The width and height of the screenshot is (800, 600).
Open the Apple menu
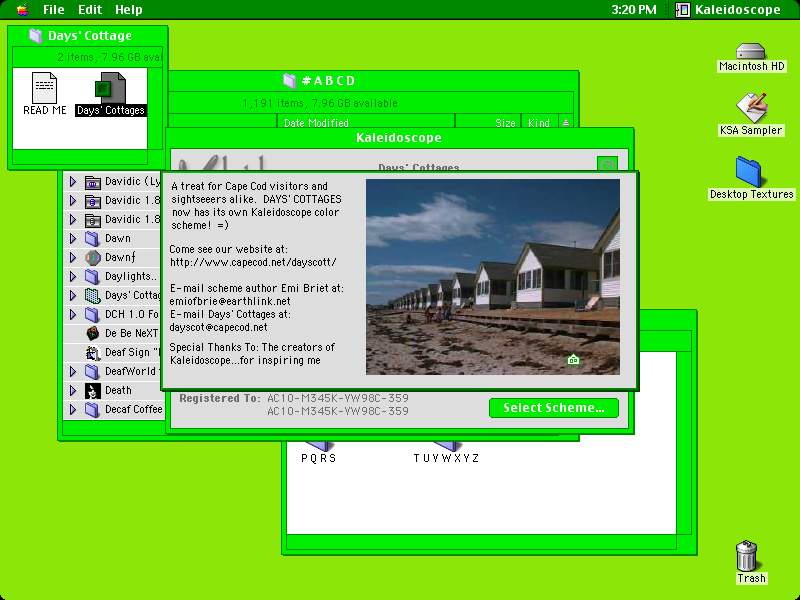coord(22,9)
